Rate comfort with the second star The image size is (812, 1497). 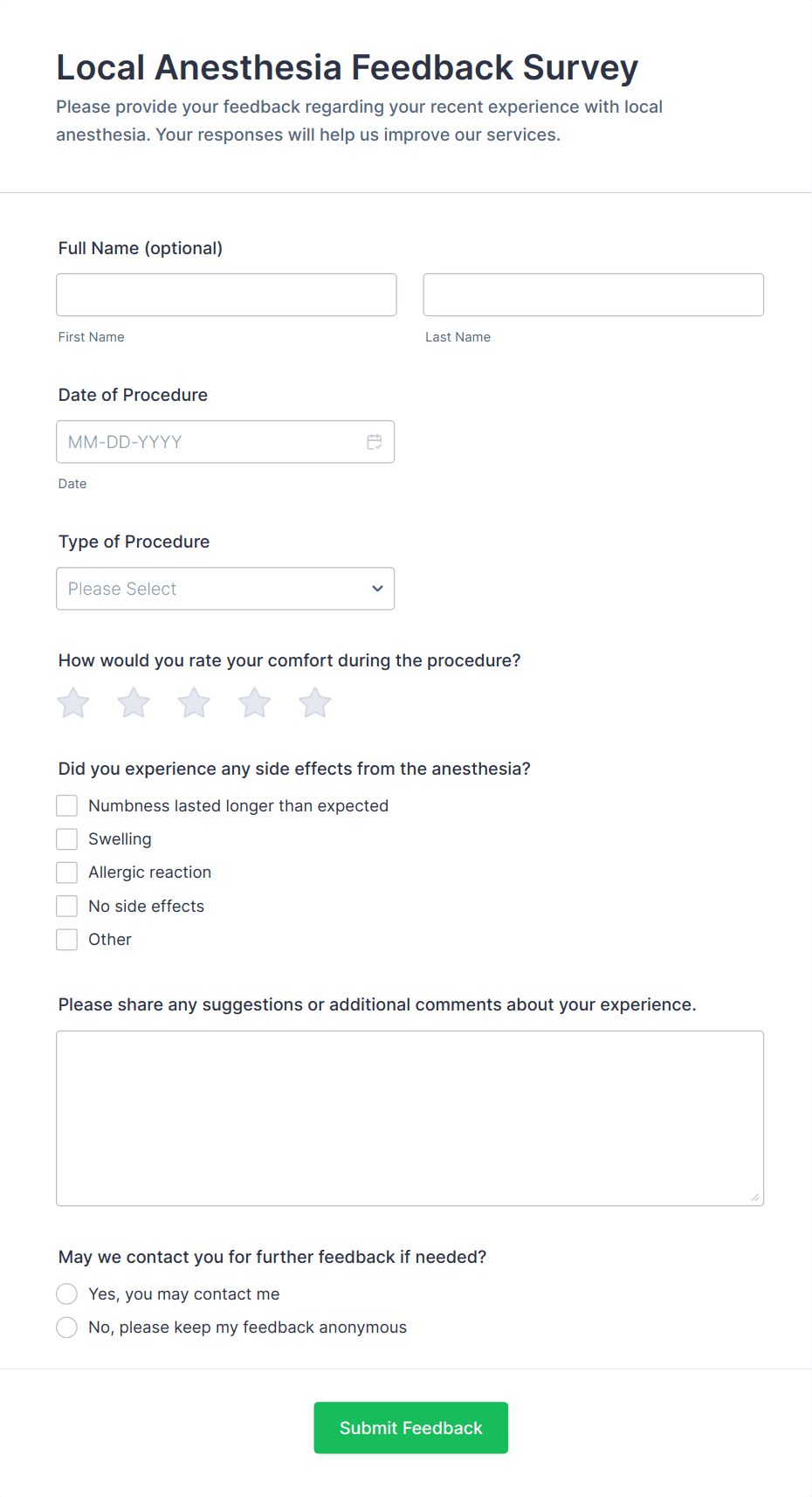point(134,703)
